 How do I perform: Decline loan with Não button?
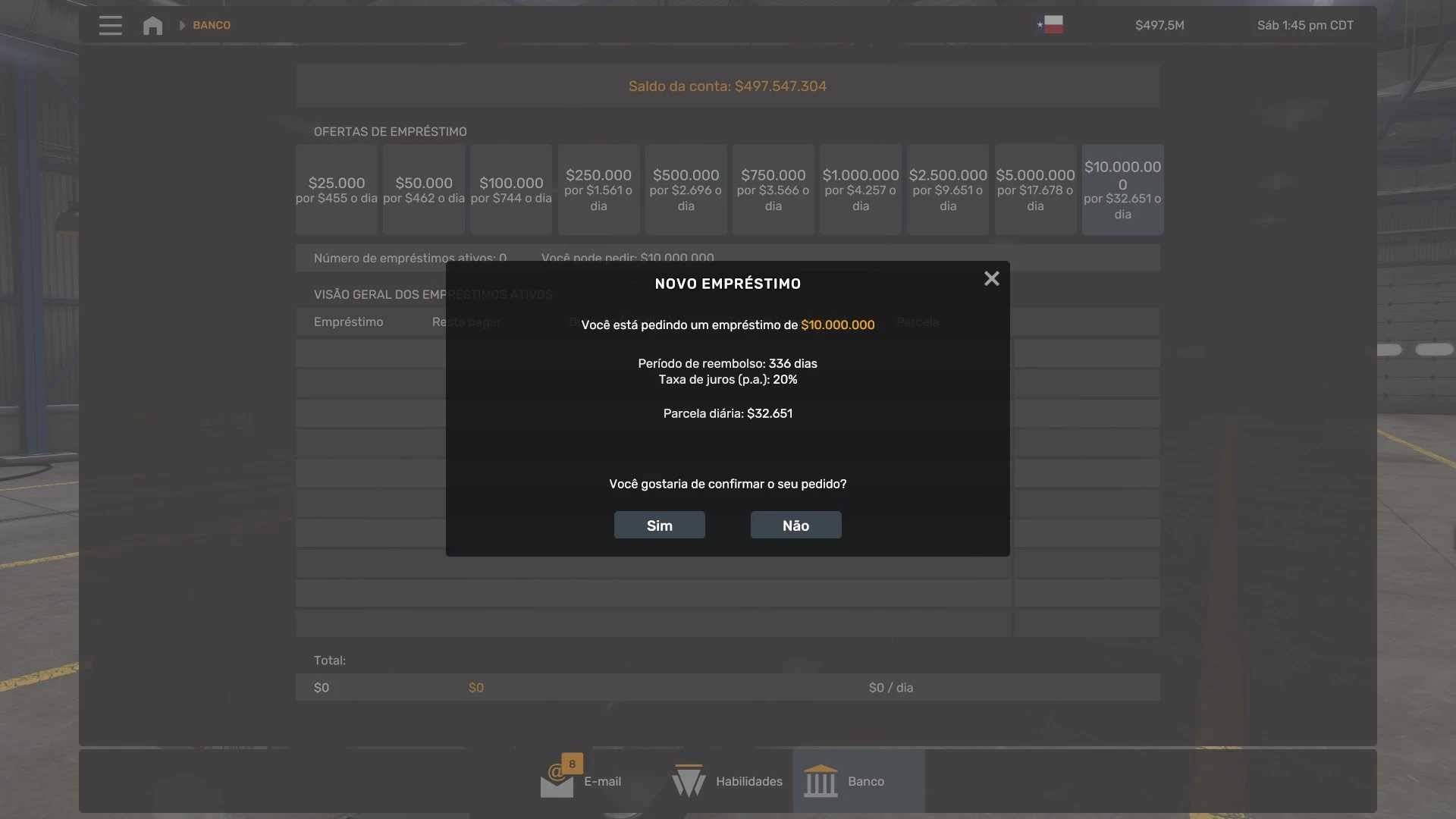[795, 525]
